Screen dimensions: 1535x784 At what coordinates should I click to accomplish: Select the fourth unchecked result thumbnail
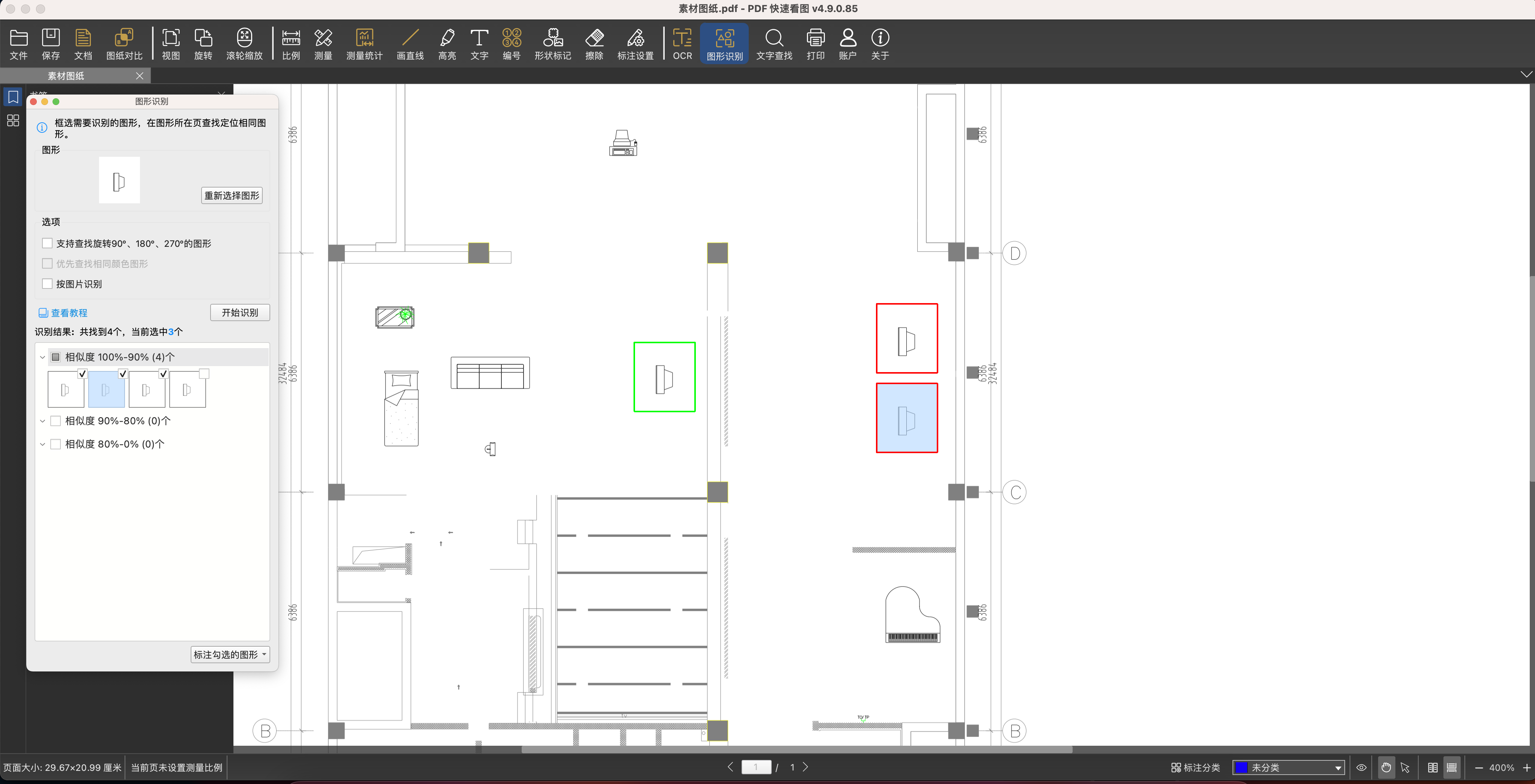[x=188, y=390]
